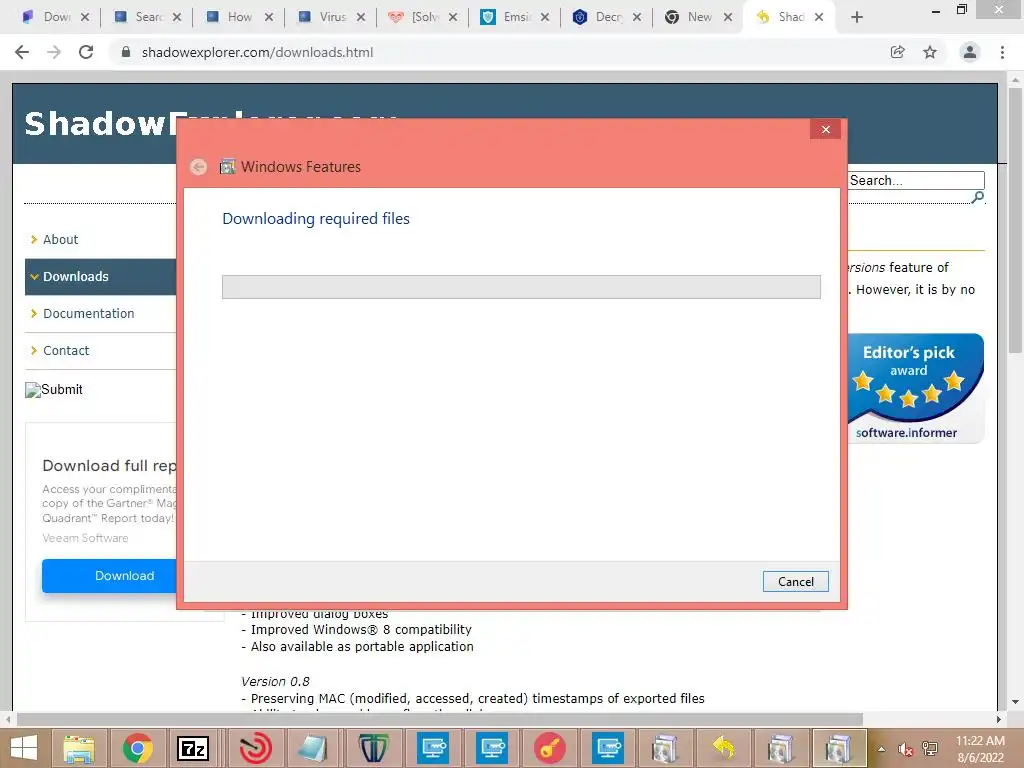Click 'Version 0.8' text
Image resolution: width=1024 pixels, height=768 pixels.
(x=275, y=682)
